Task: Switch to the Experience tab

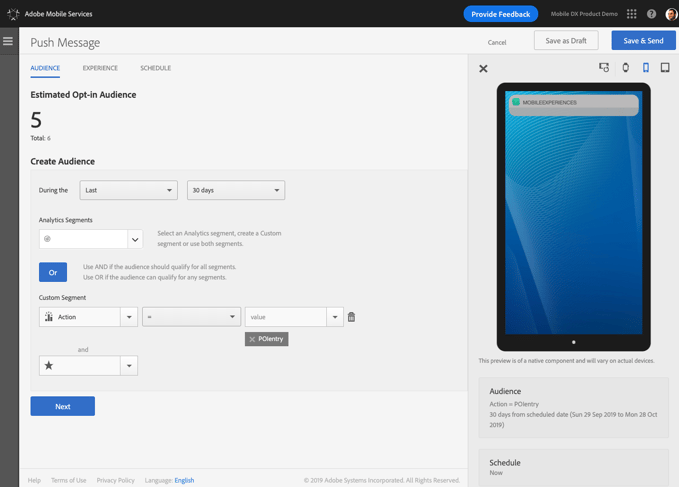Action: [x=100, y=68]
